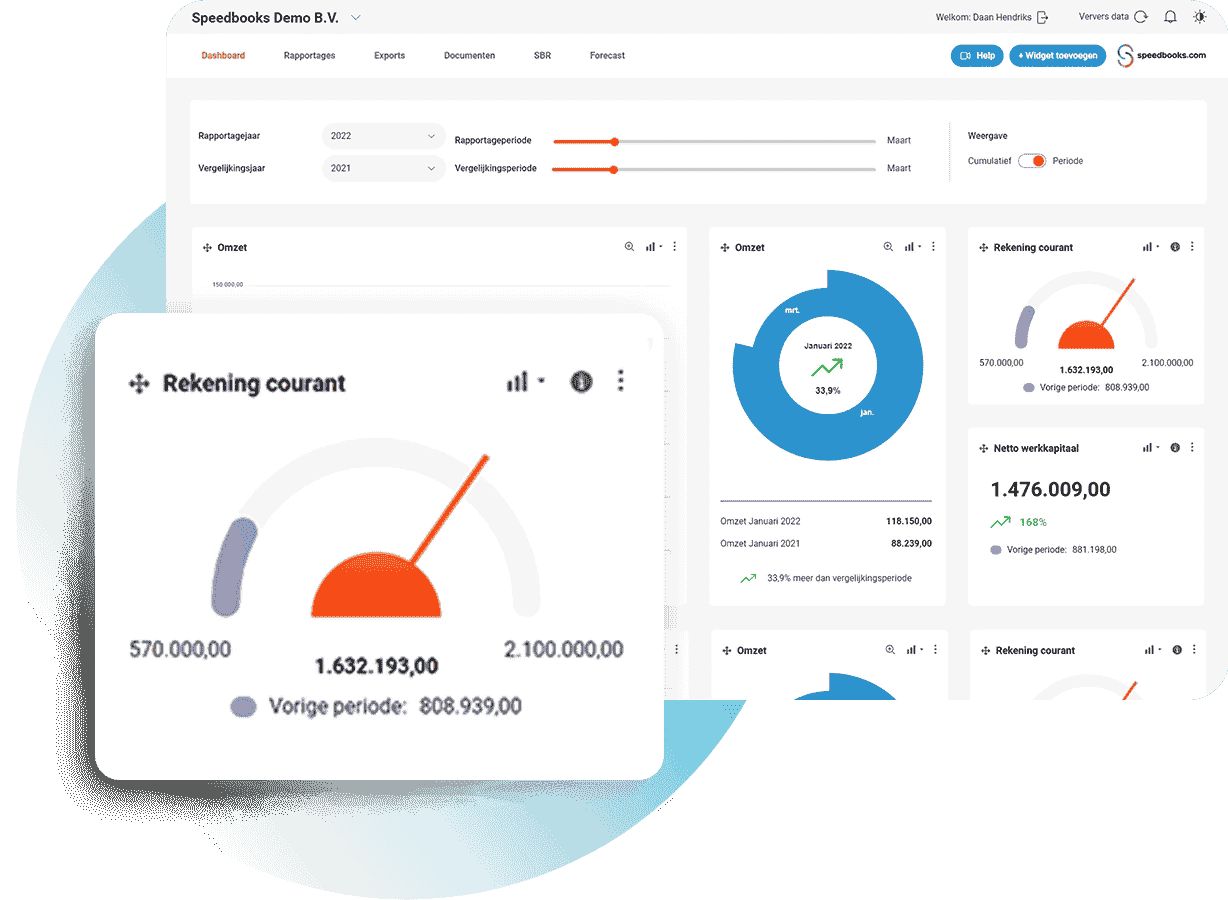This screenshot has height=900, width=1228.
Task: Open chart type dropdown on the enlarged Rekening courant card
Action: pos(526,381)
